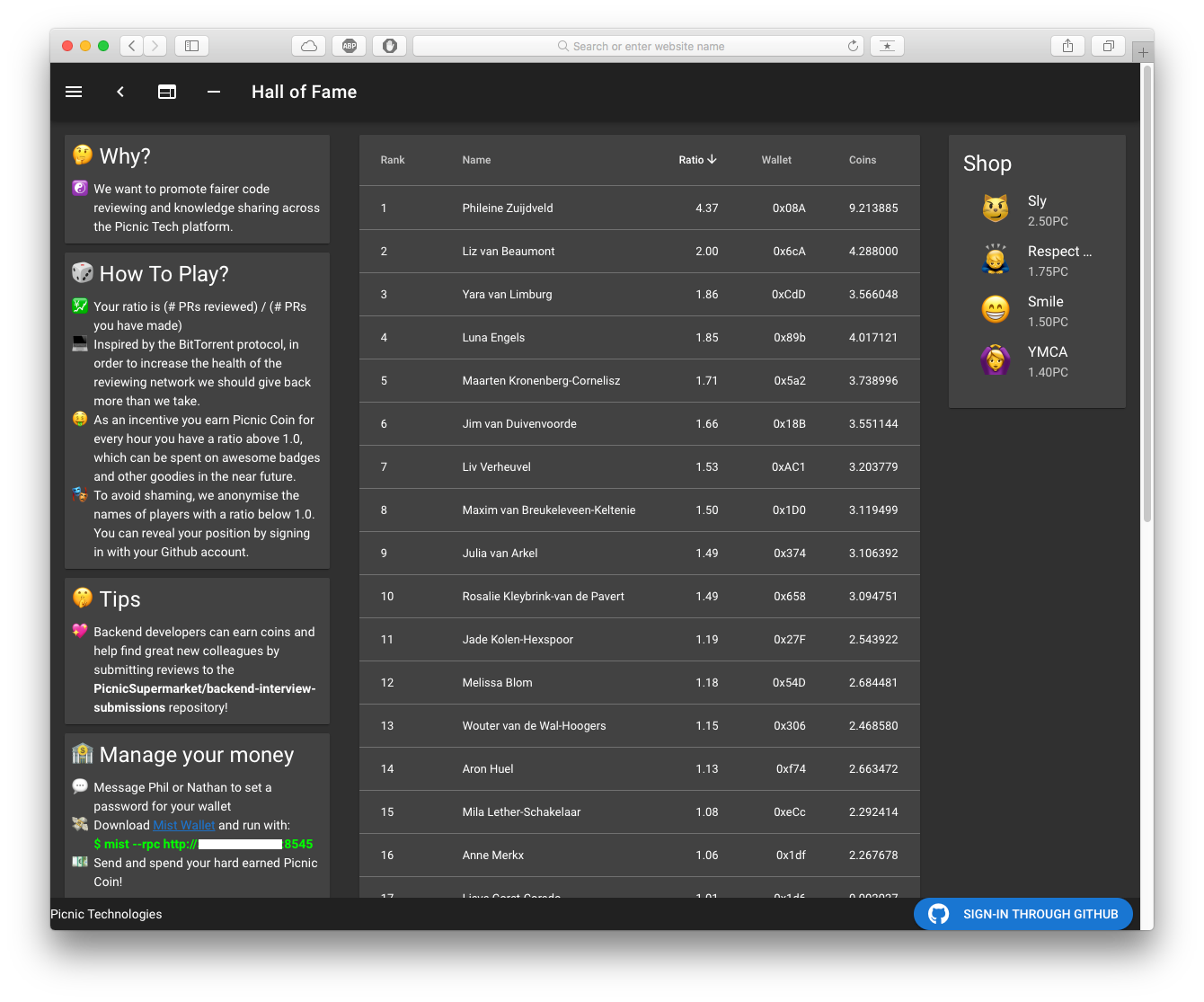Purchase the Smile badge for 1.50PC
Viewport: 1204px width, 1002px height.
[x=996, y=309]
